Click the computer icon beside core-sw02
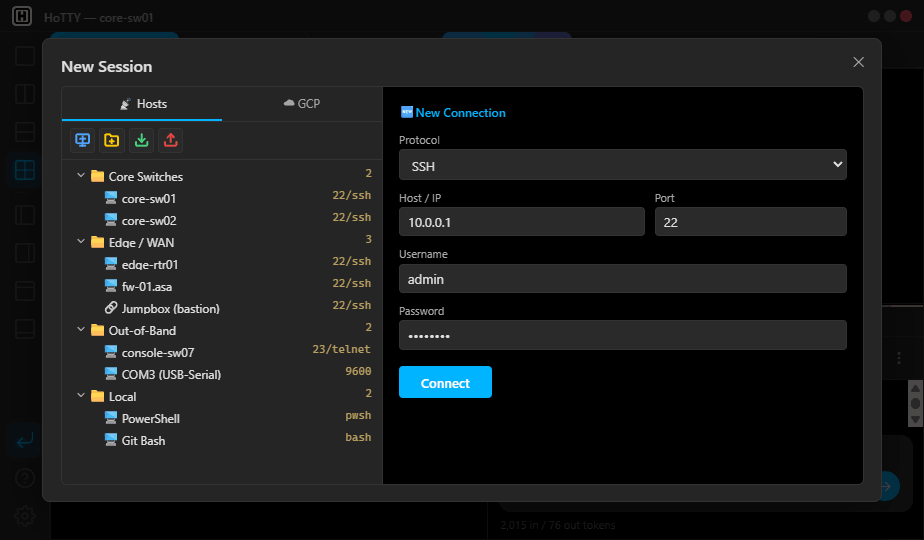The height and width of the screenshot is (540, 924). [x=111, y=220]
